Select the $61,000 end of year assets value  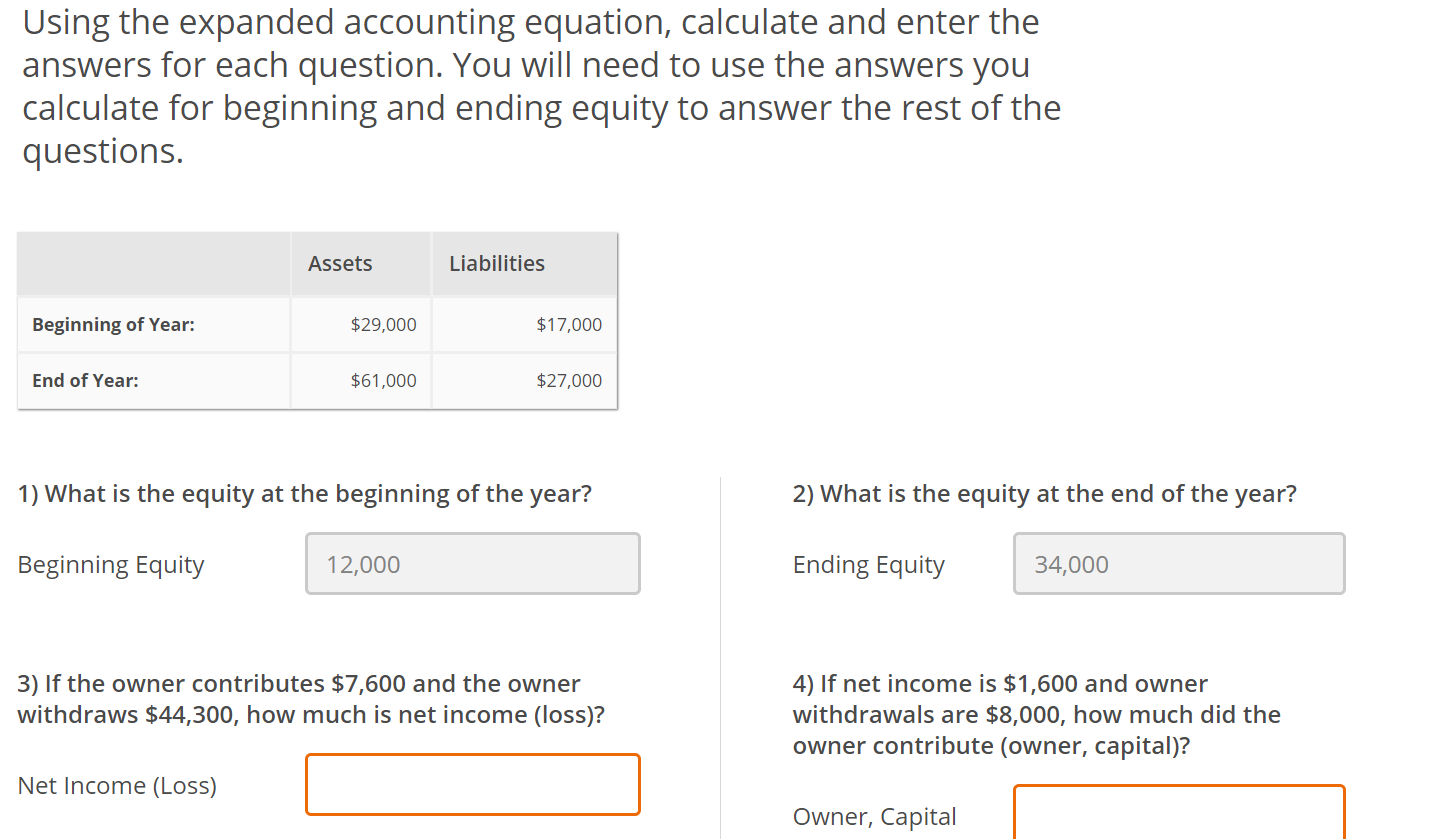pos(385,380)
